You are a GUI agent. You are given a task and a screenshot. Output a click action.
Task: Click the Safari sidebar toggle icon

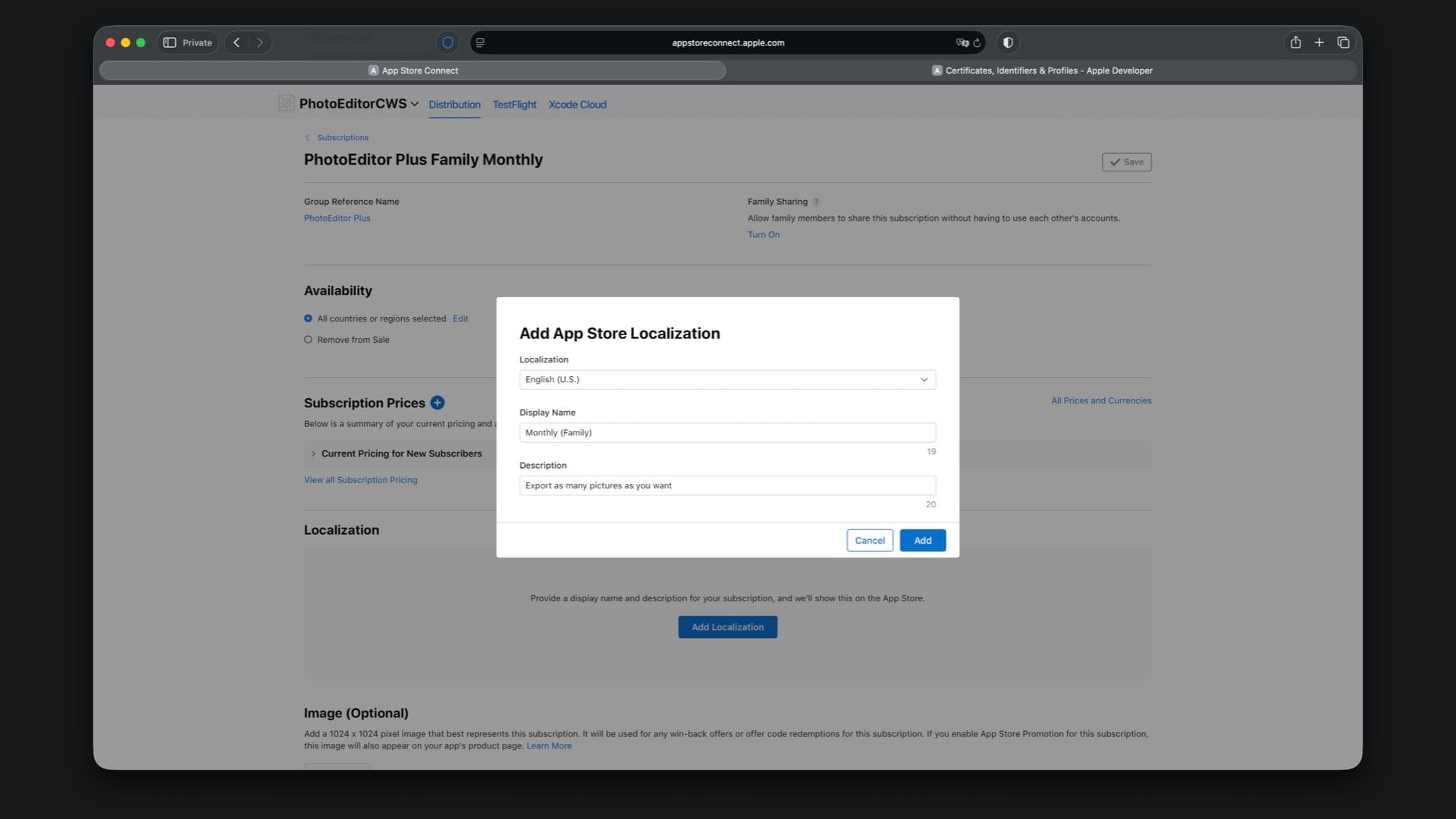pyautogui.click(x=170, y=42)
